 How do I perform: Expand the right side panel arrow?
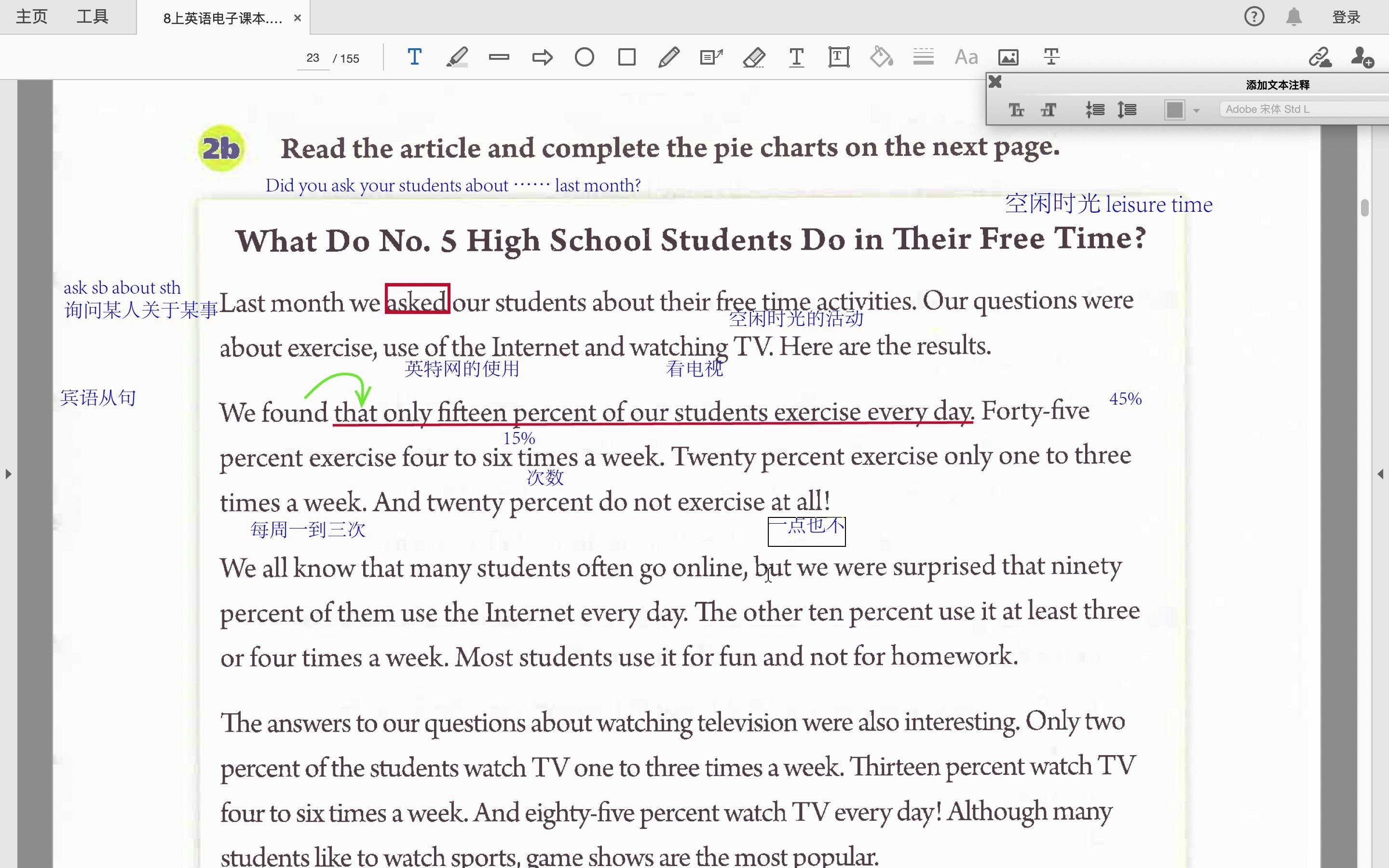(1380, 474)
